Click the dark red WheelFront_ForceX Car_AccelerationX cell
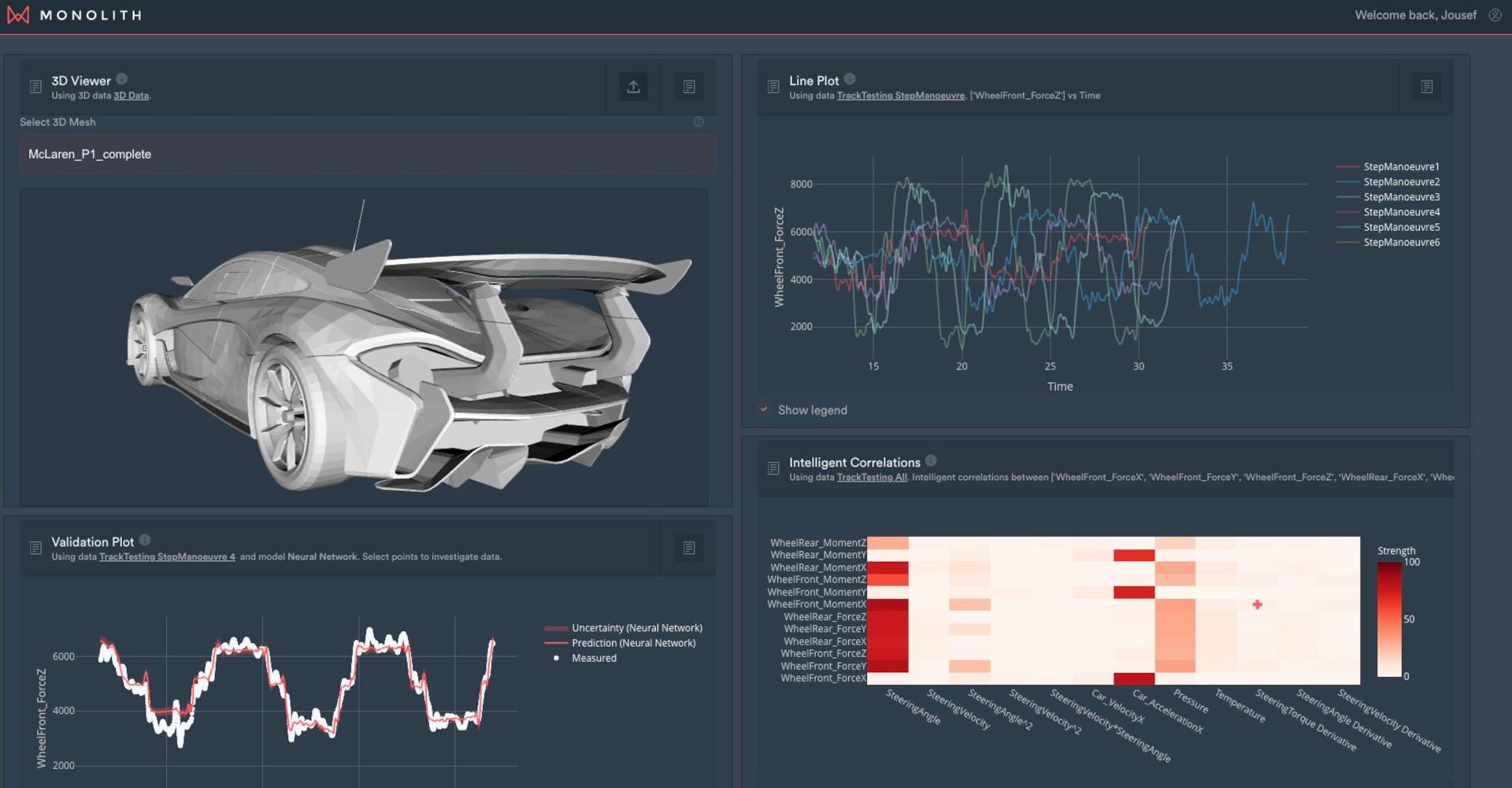 [1134, 678]
